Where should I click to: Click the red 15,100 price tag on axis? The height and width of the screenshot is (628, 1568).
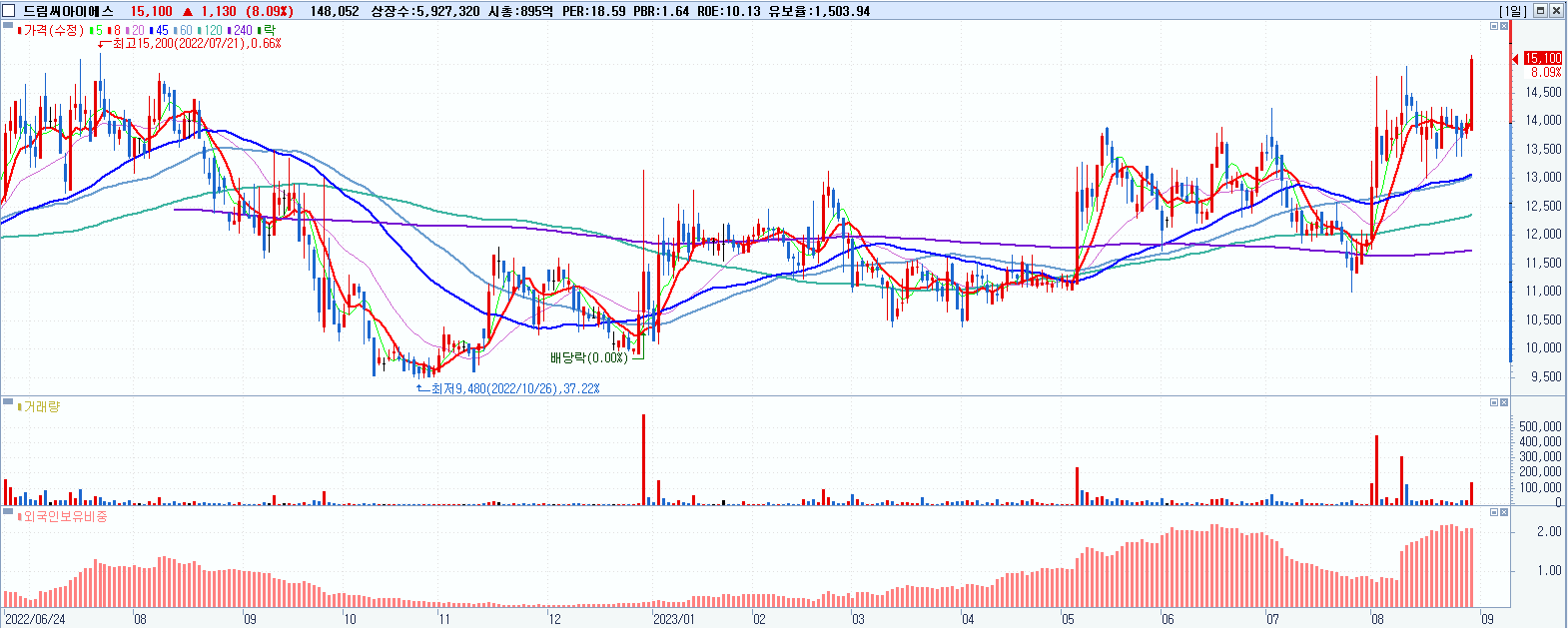[1543, 58]
